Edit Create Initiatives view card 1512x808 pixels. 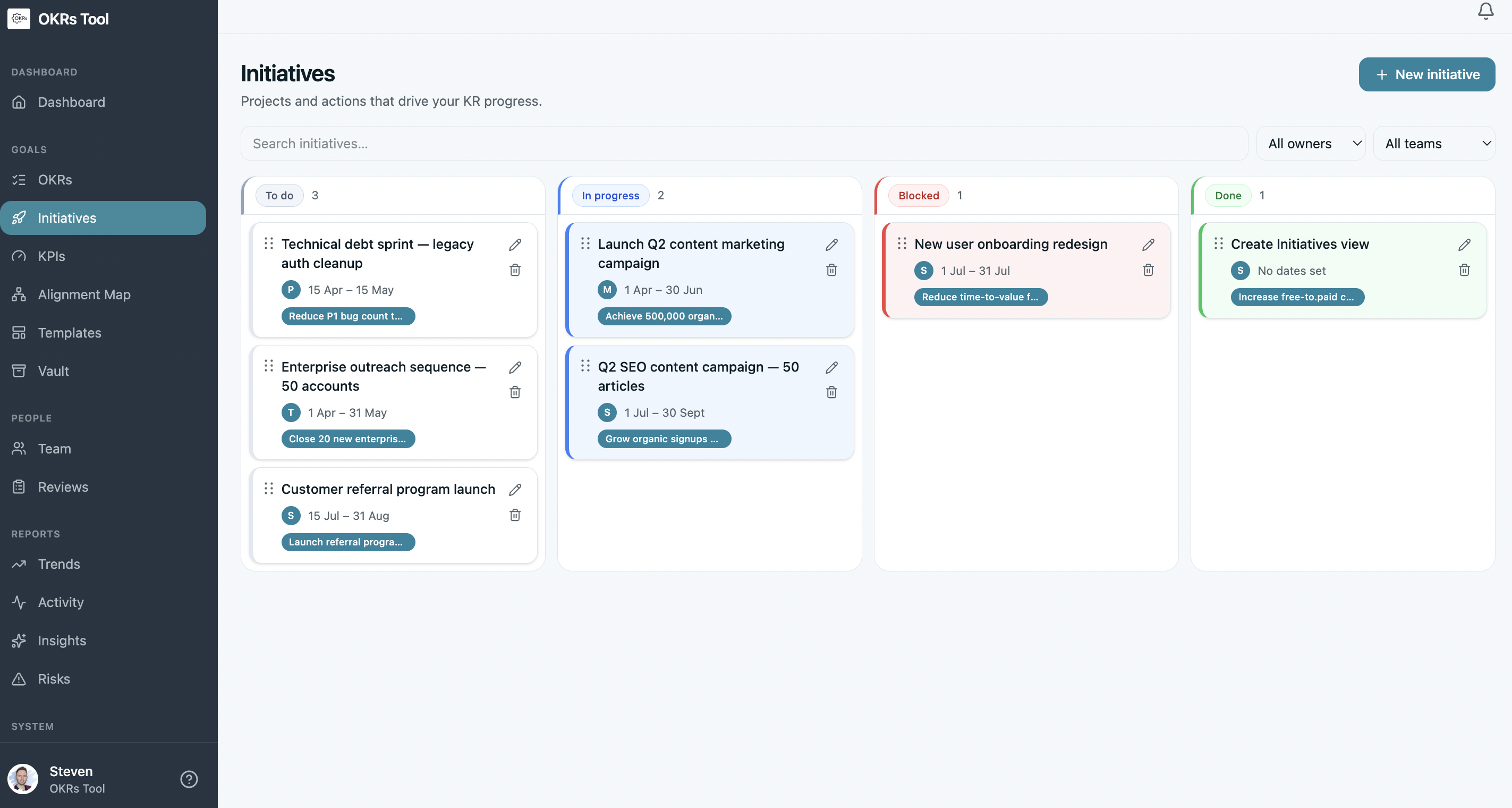(1464, 245)
